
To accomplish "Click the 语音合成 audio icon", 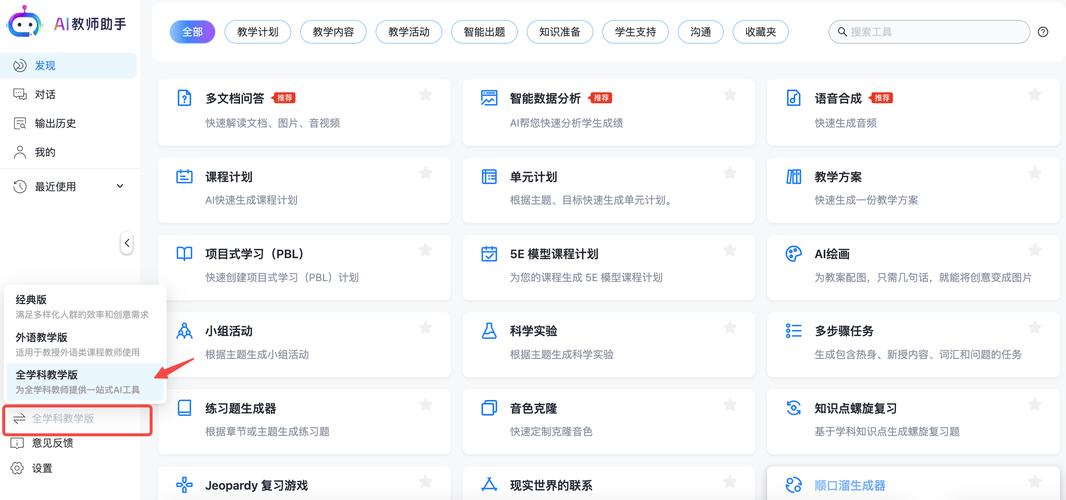I will (x=793, y=98).
